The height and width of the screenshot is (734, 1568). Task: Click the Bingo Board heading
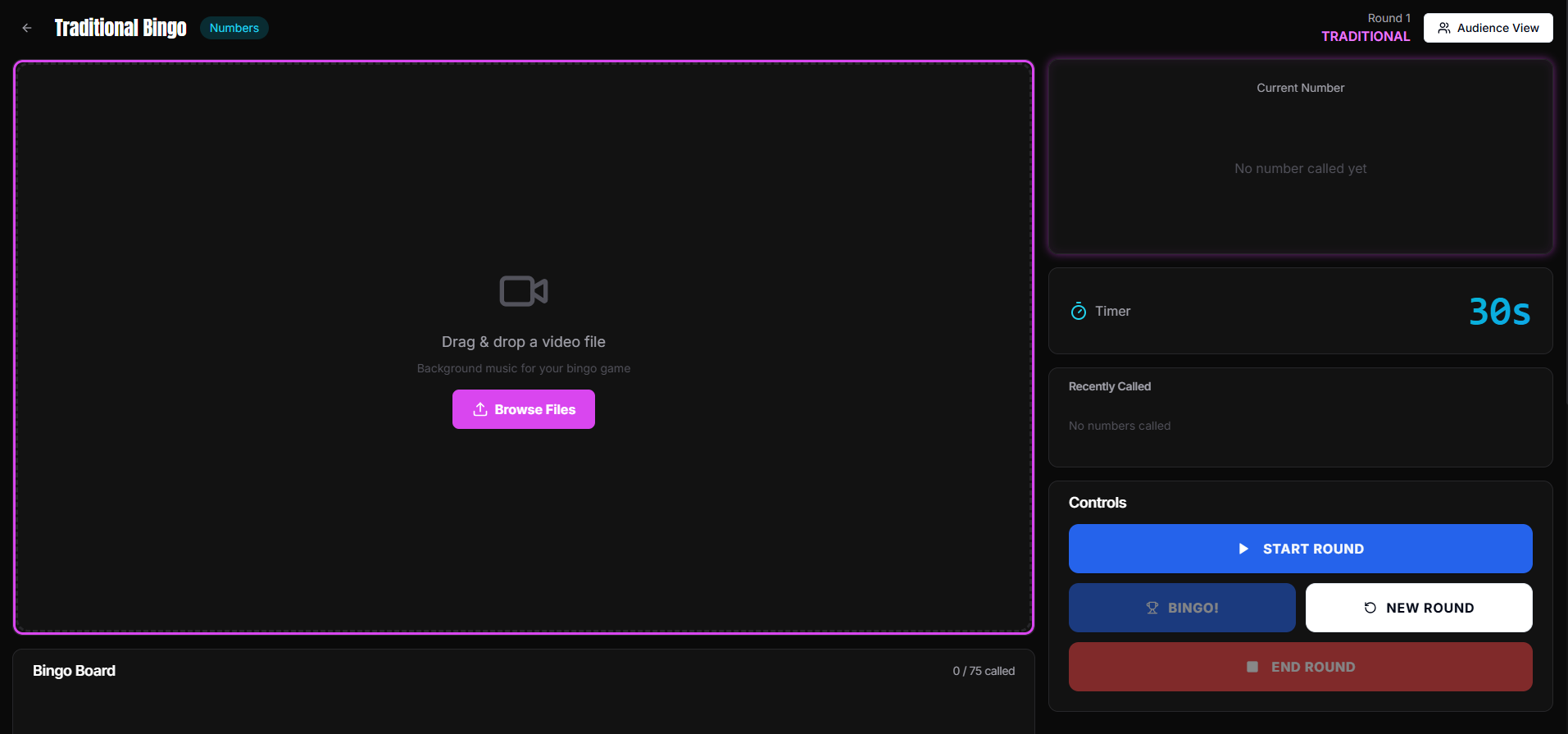point(74,671)
